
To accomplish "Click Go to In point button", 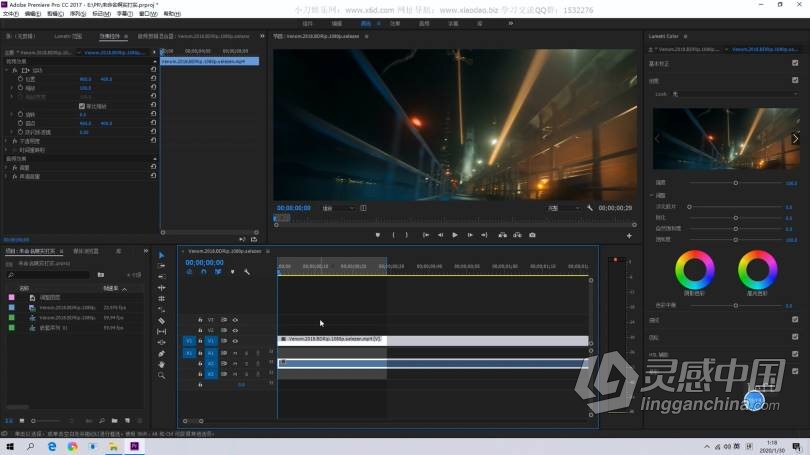I will 426,235.
